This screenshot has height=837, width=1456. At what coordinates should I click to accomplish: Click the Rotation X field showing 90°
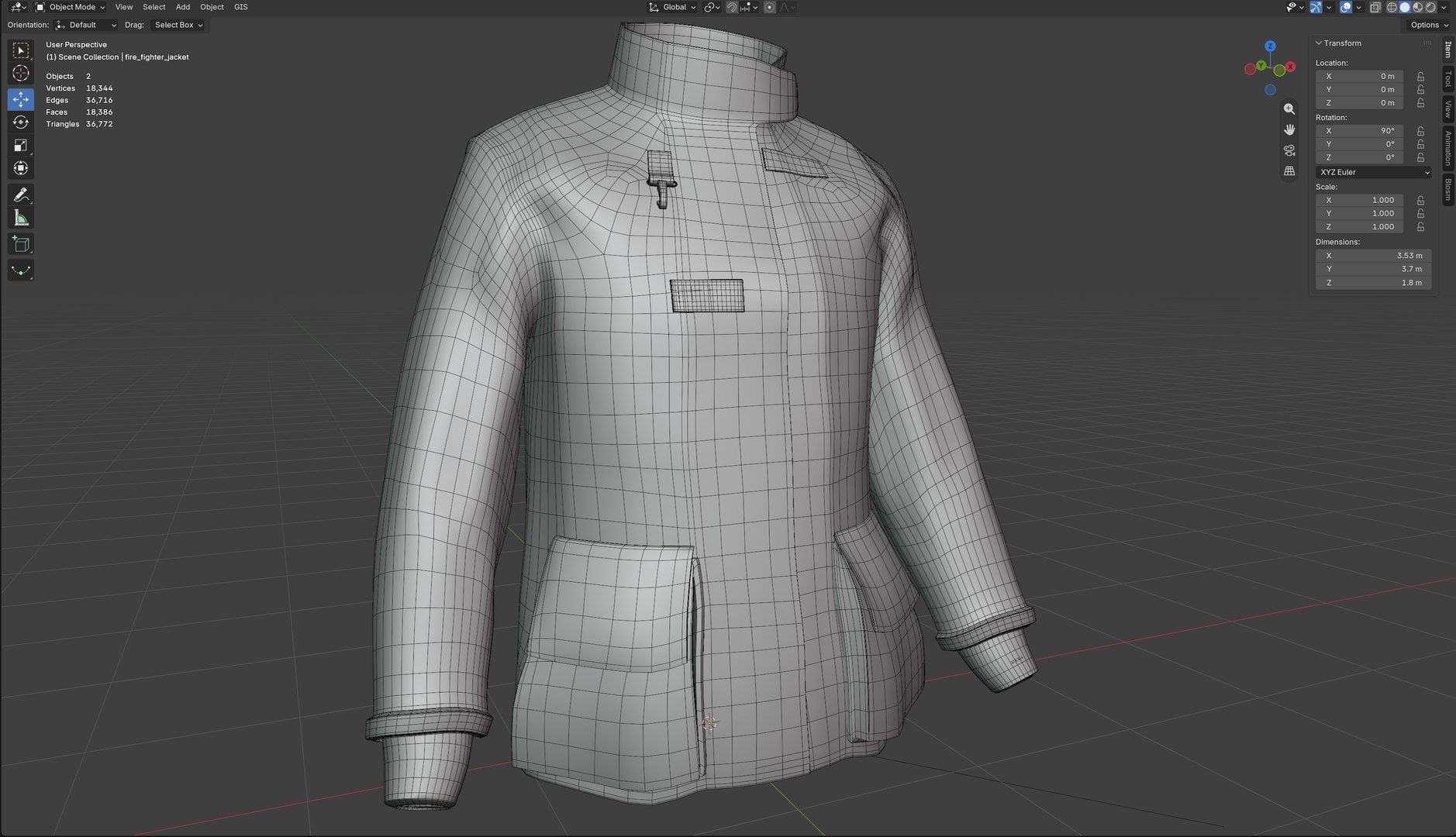click(x=1359, y=131)
